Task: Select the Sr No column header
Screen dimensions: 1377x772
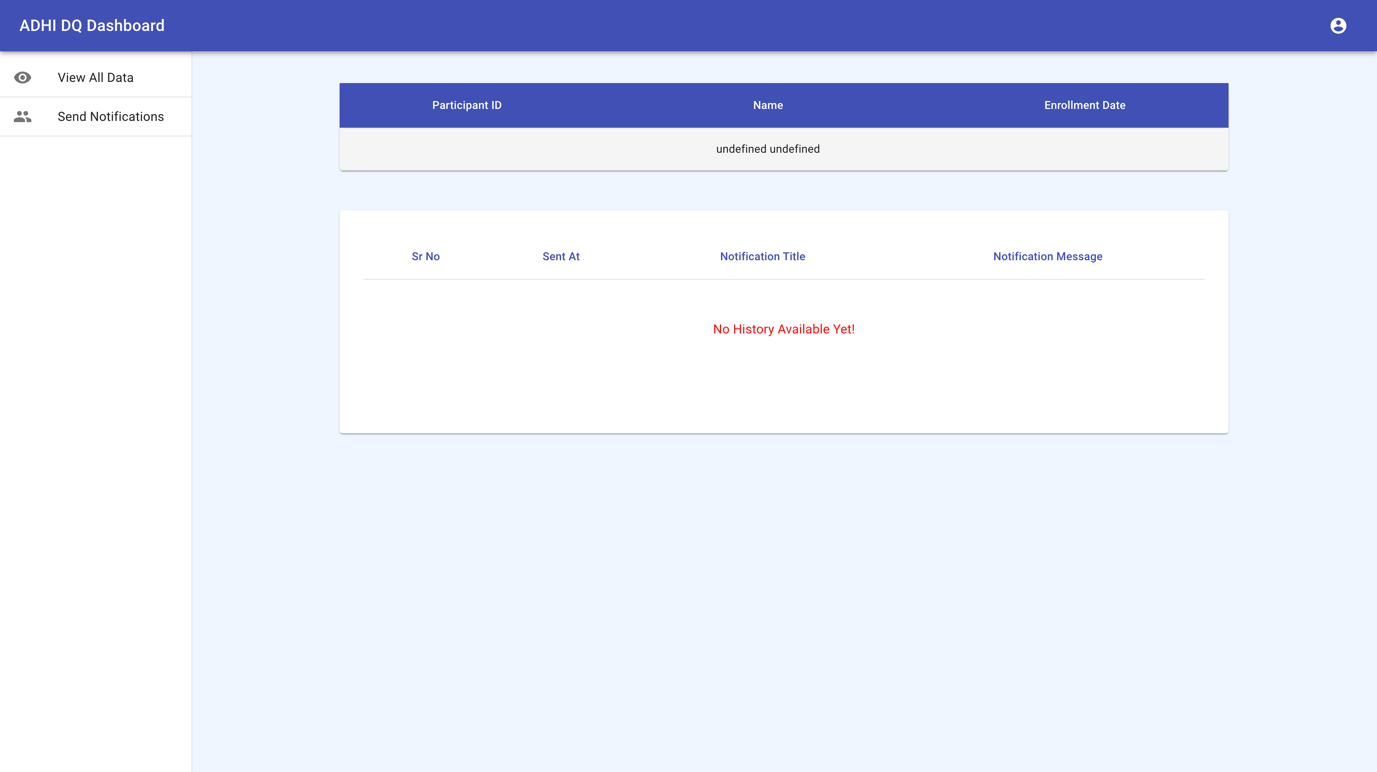Action: click(x=425, y=257)
